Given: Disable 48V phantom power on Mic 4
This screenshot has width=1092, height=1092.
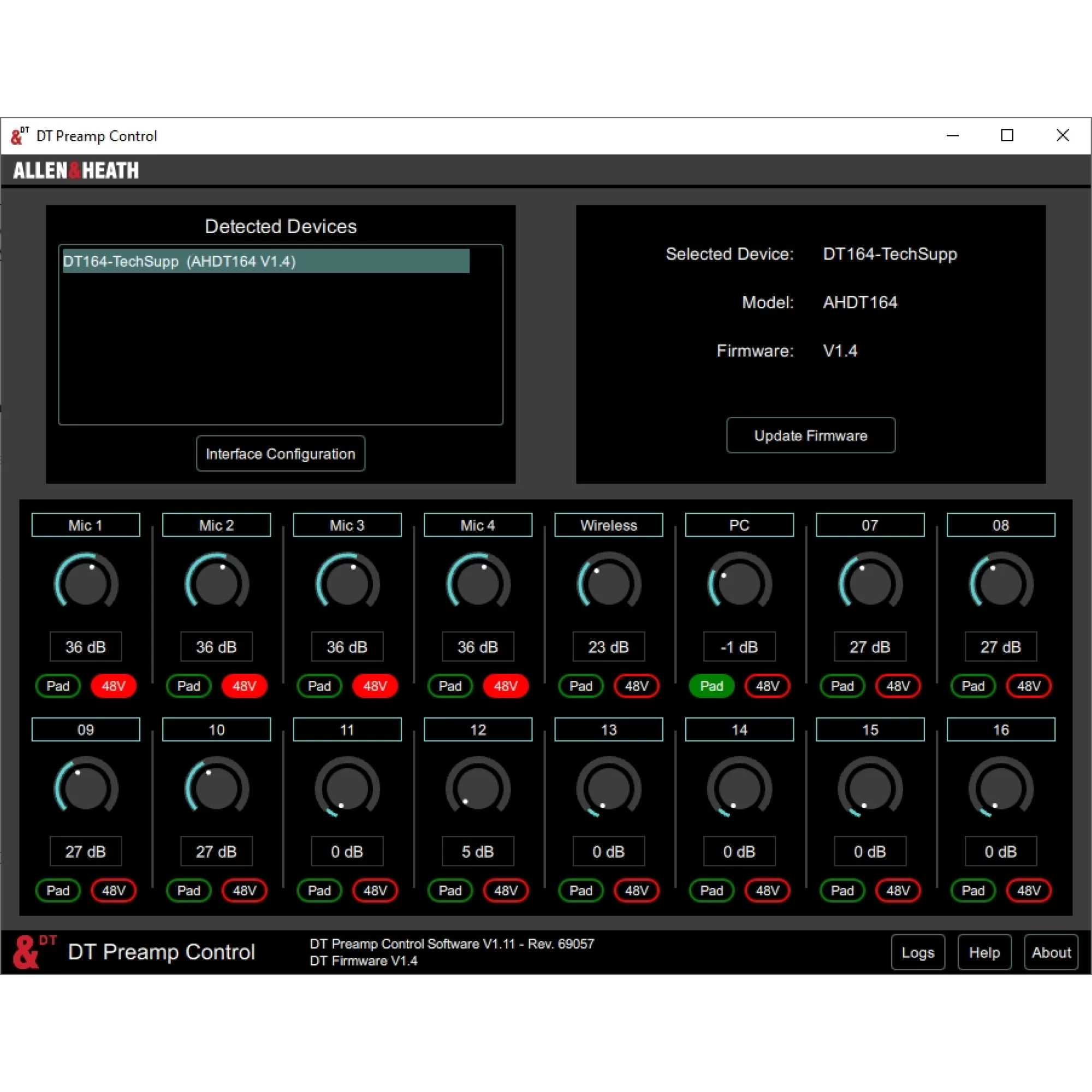Looking at the screenshot, I should (x=506, y=686).
